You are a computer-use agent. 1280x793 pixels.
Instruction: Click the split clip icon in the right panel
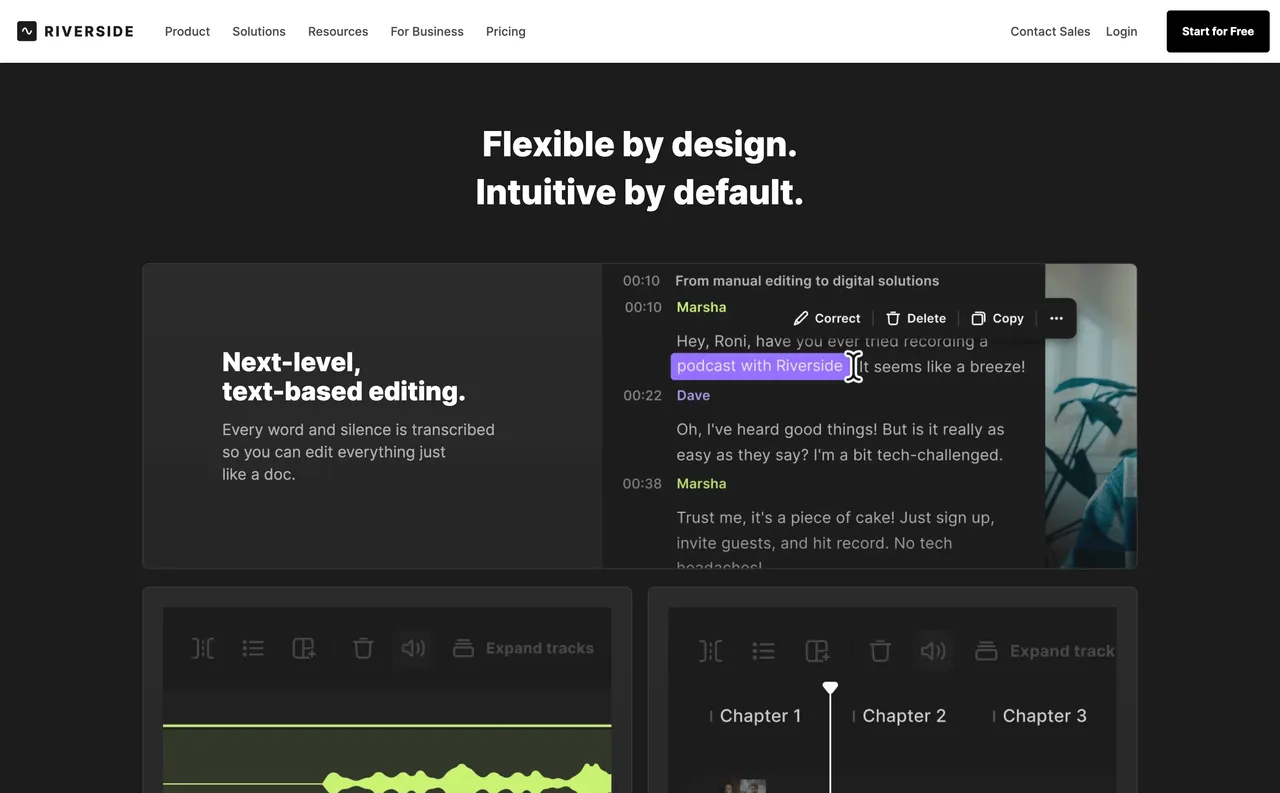[710, 651]
